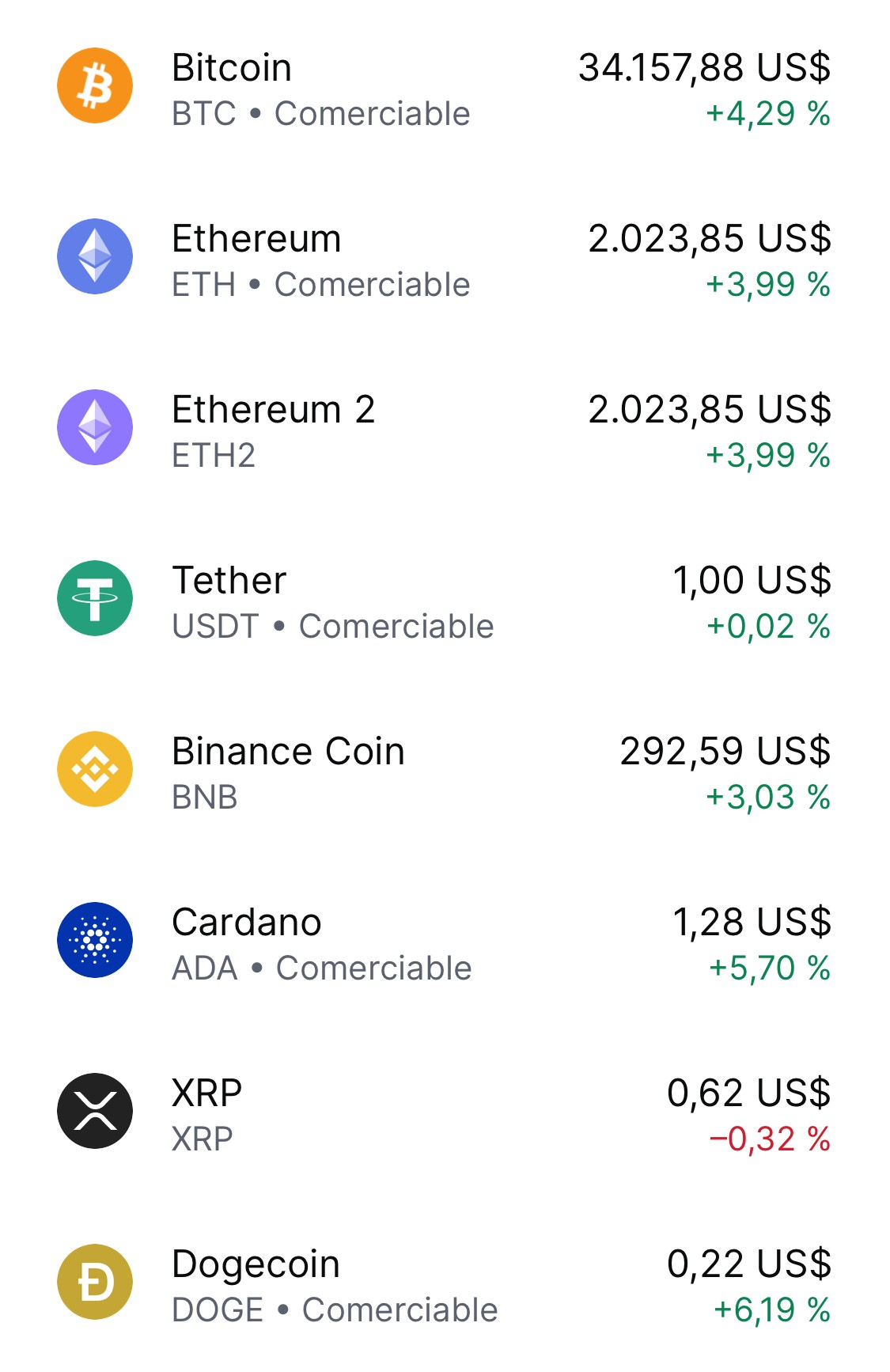Tap the green Tether logo icon
Screen dimensions: 890x1372
click(95, 598)
